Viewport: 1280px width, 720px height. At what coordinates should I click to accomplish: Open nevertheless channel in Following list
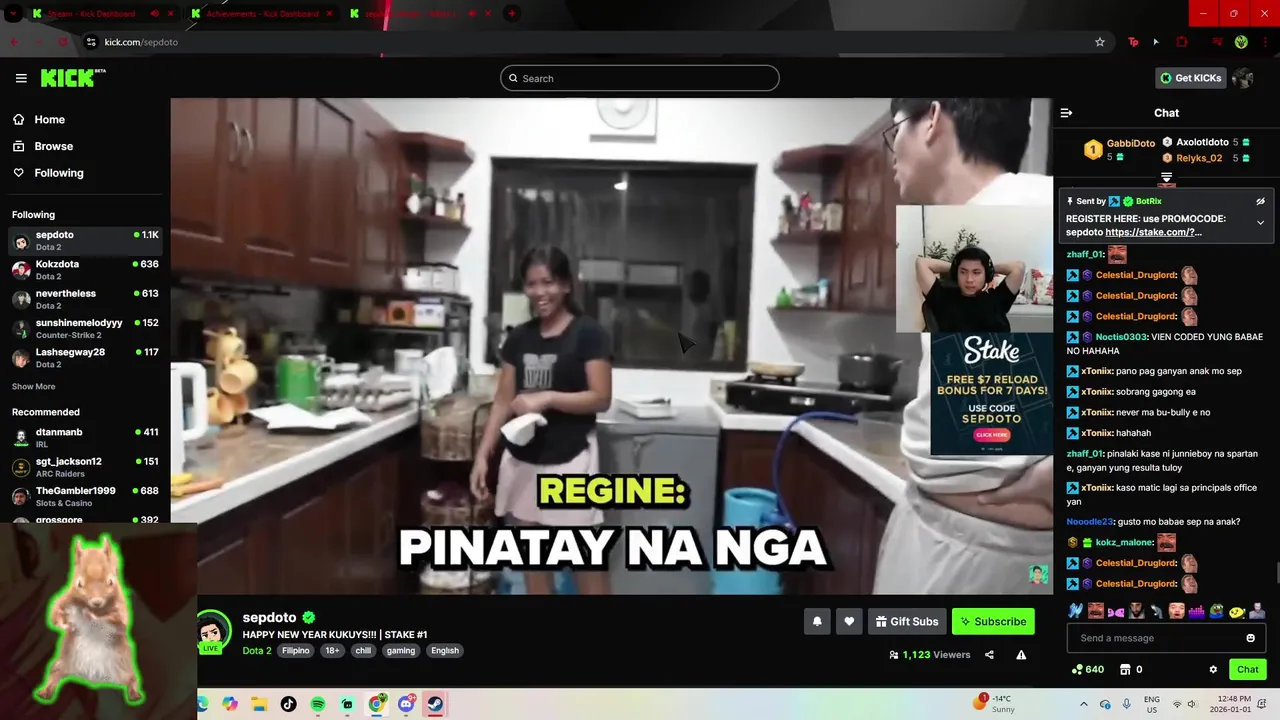85,299
